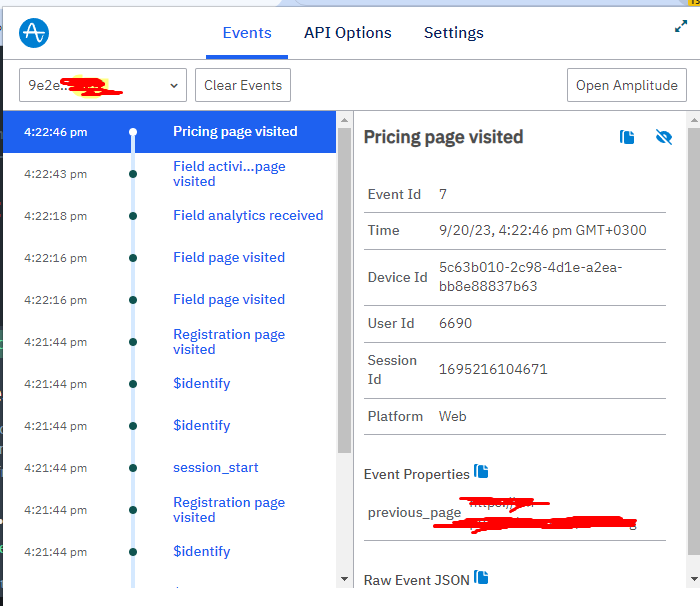
Task: Click the previous_page property name
Action: (x=414, y=513)
